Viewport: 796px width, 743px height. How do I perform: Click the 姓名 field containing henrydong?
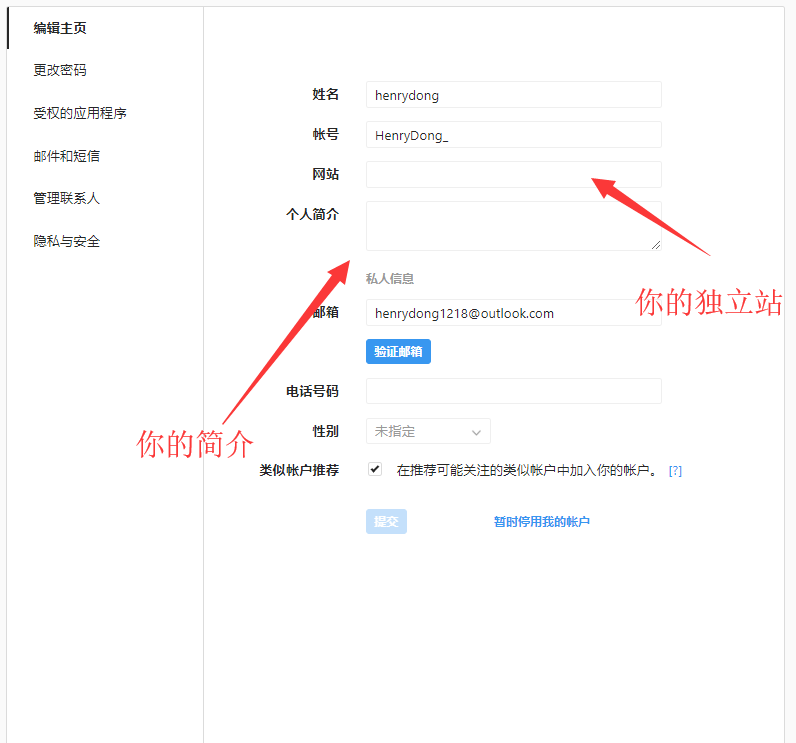click(x=513, y=95)
